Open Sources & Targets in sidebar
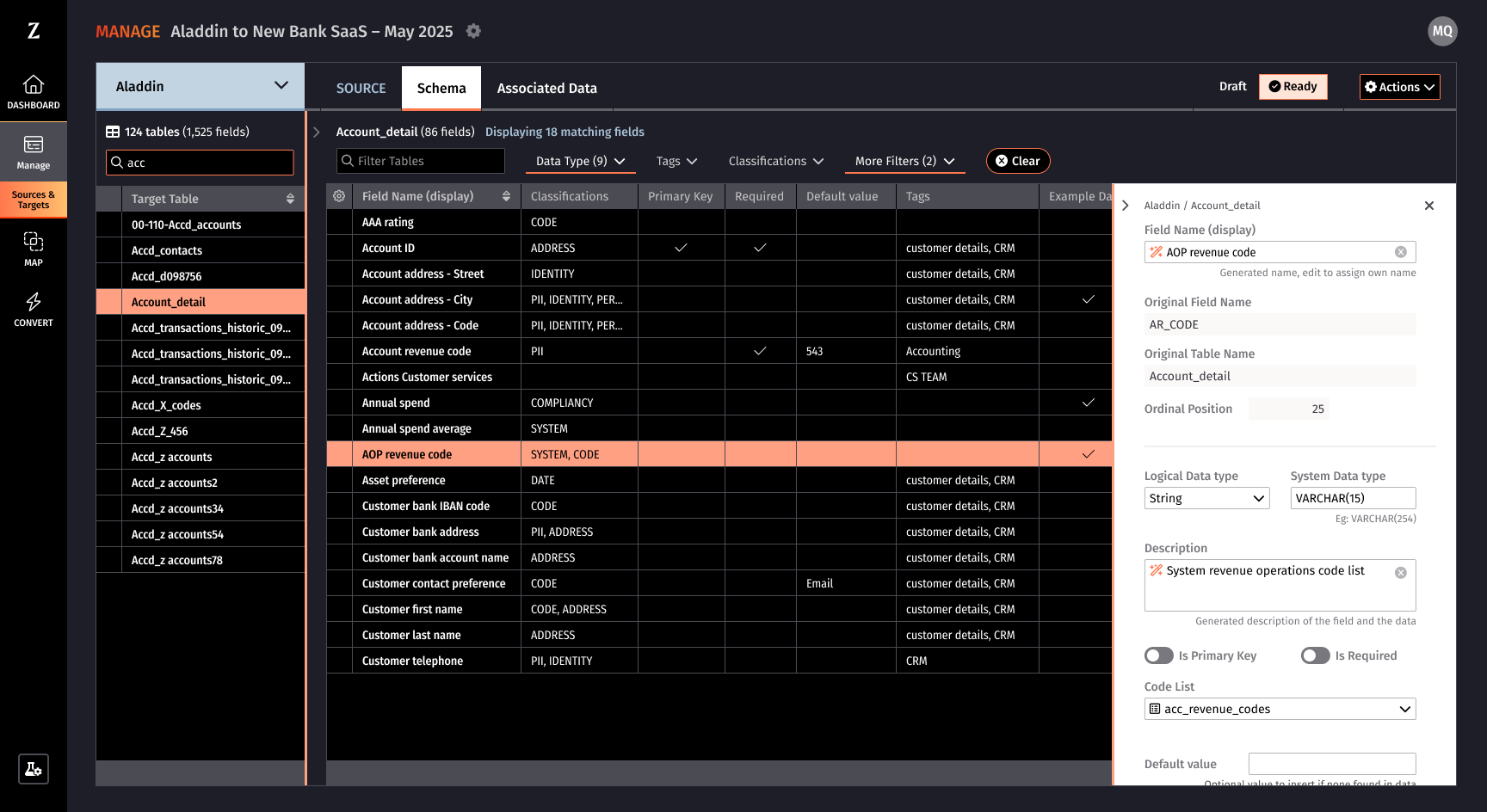 (34, 200)
